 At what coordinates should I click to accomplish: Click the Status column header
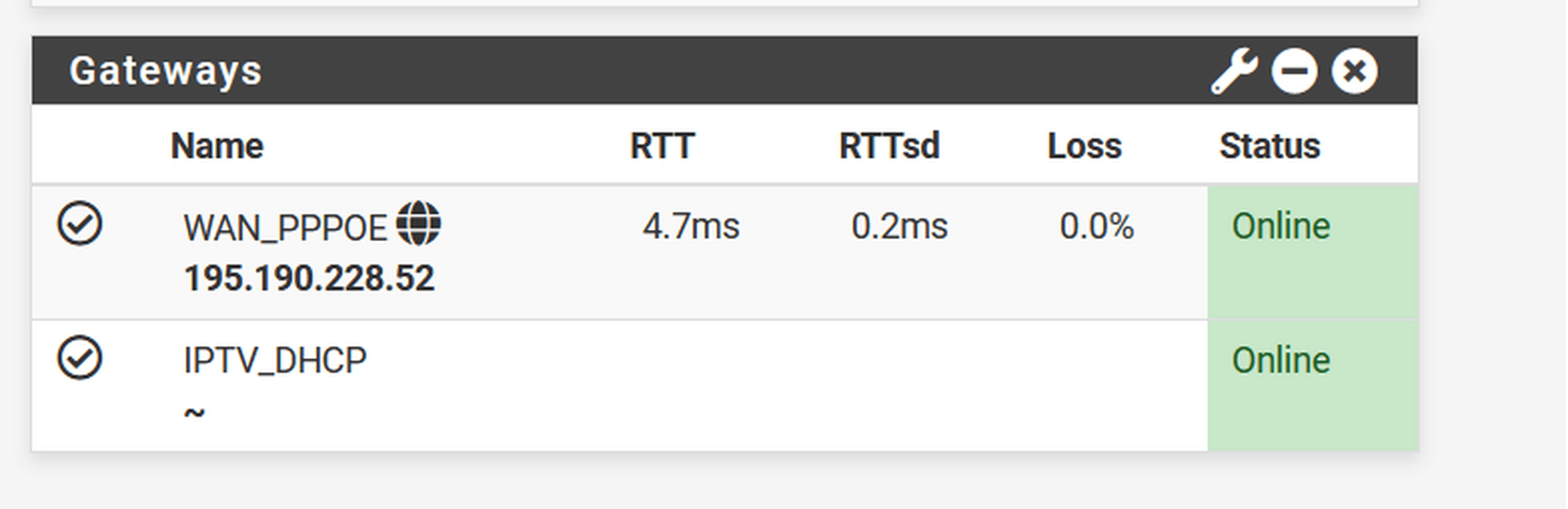(1269, 146)
